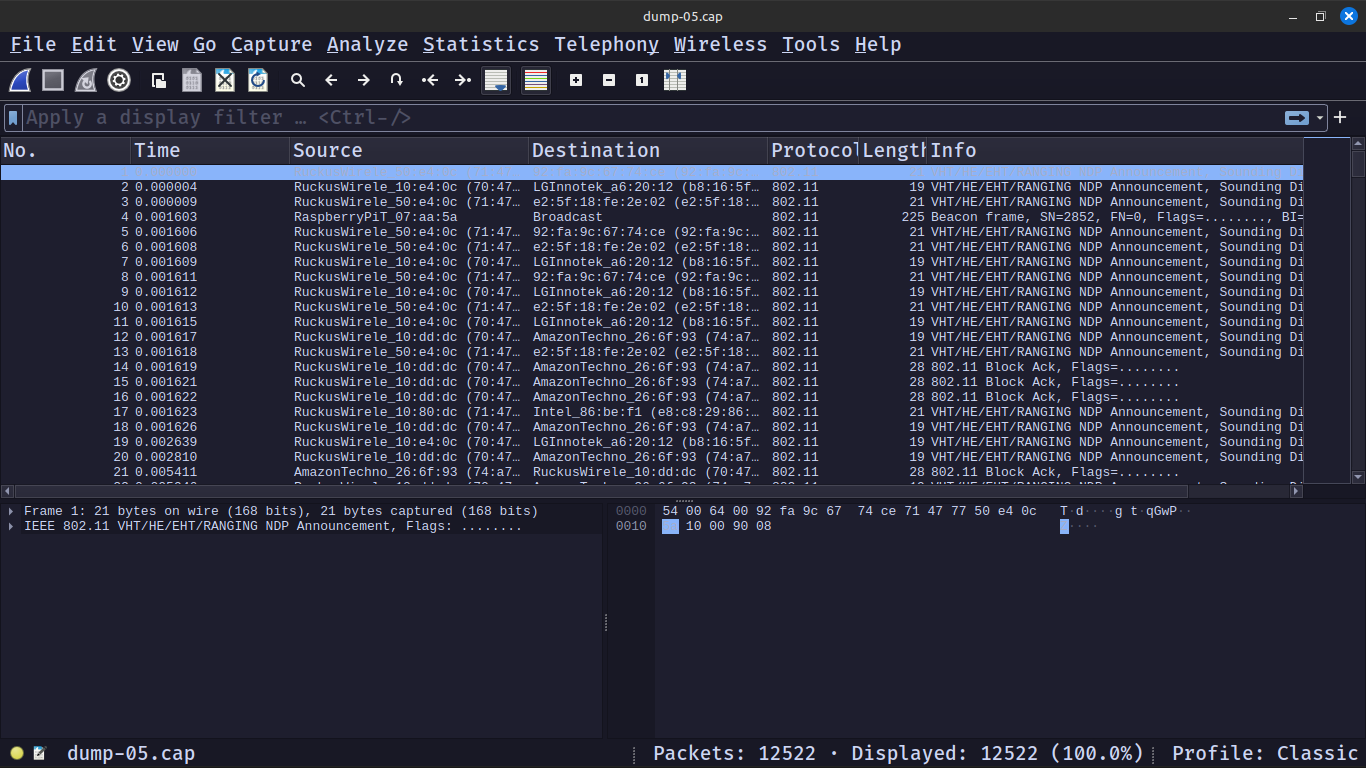The image size is (1366, 768).
Task: Start capturing packets with shark fin icon
Action: (x=20, y=80)
